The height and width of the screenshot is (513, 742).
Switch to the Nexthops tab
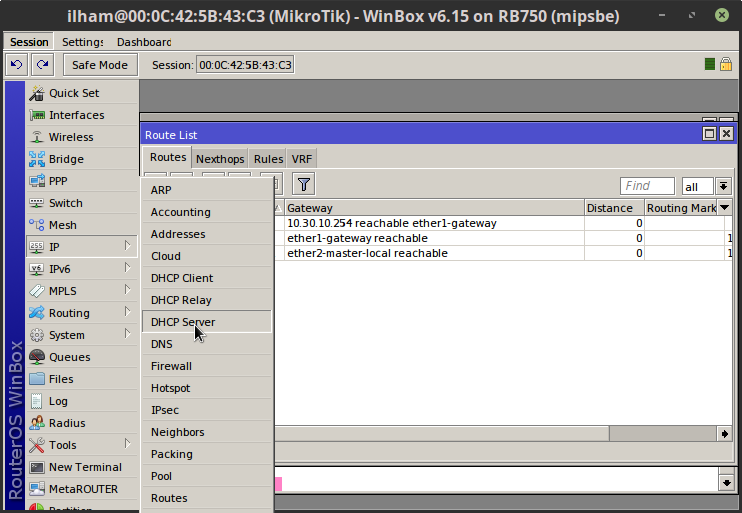pyautogui.click(x=220, y=159)
